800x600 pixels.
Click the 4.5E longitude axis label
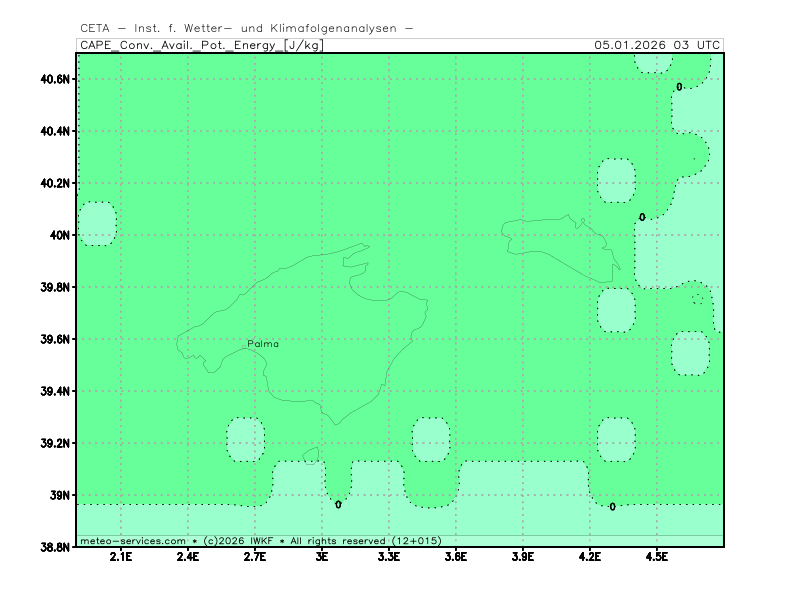coord(656,557)
